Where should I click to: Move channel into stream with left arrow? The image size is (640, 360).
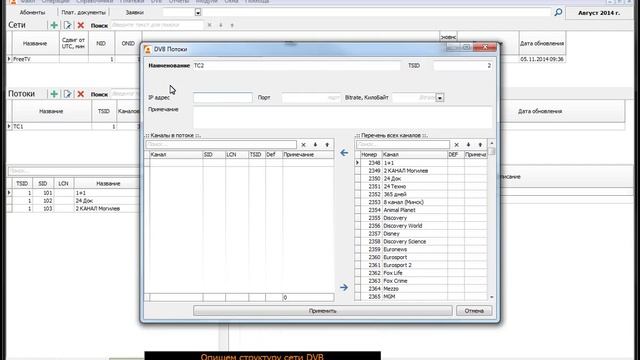344,153
